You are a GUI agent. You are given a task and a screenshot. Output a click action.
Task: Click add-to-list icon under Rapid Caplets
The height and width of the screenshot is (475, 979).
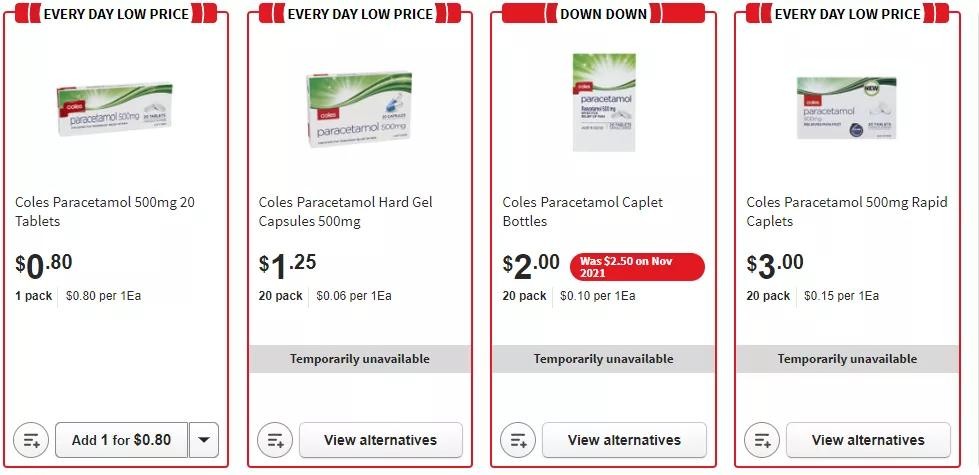(x=762, y=440)
